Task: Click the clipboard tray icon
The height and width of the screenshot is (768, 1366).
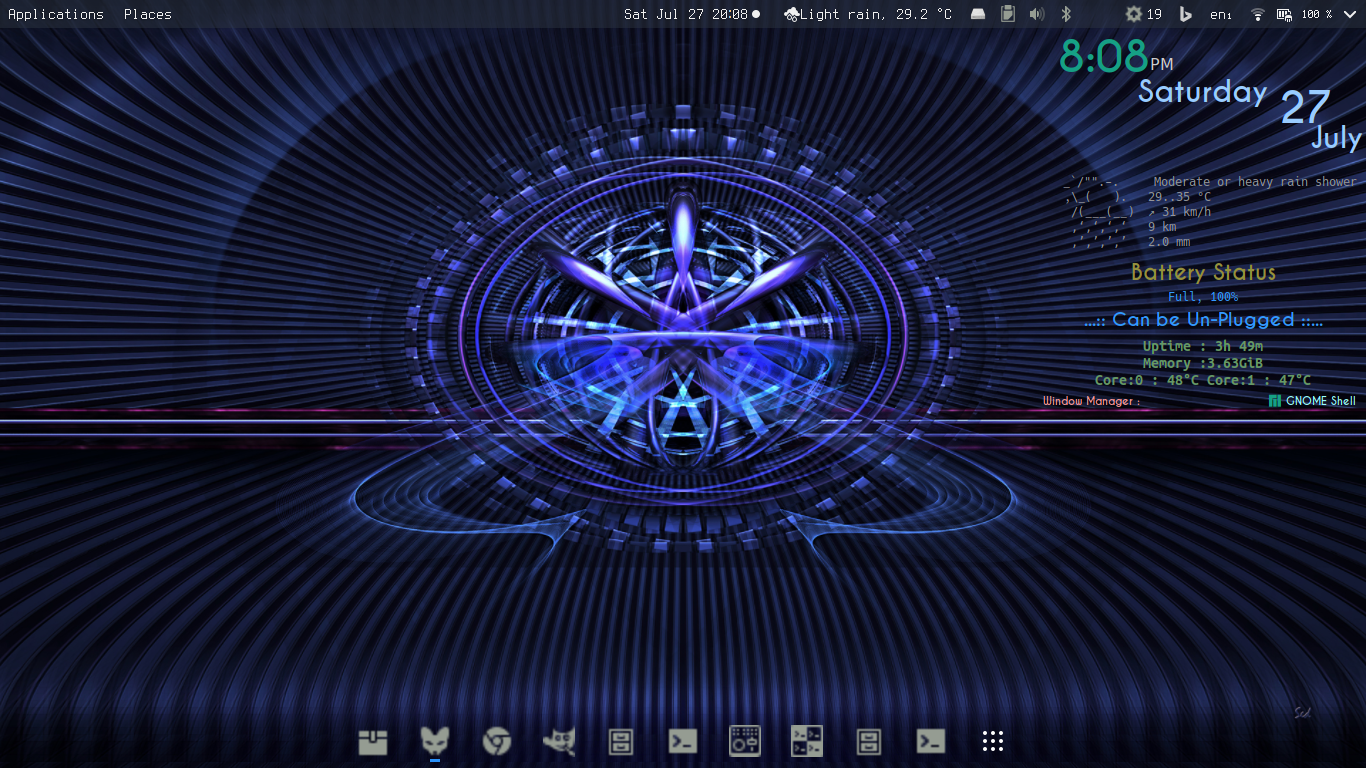Action: point(1008,14)
